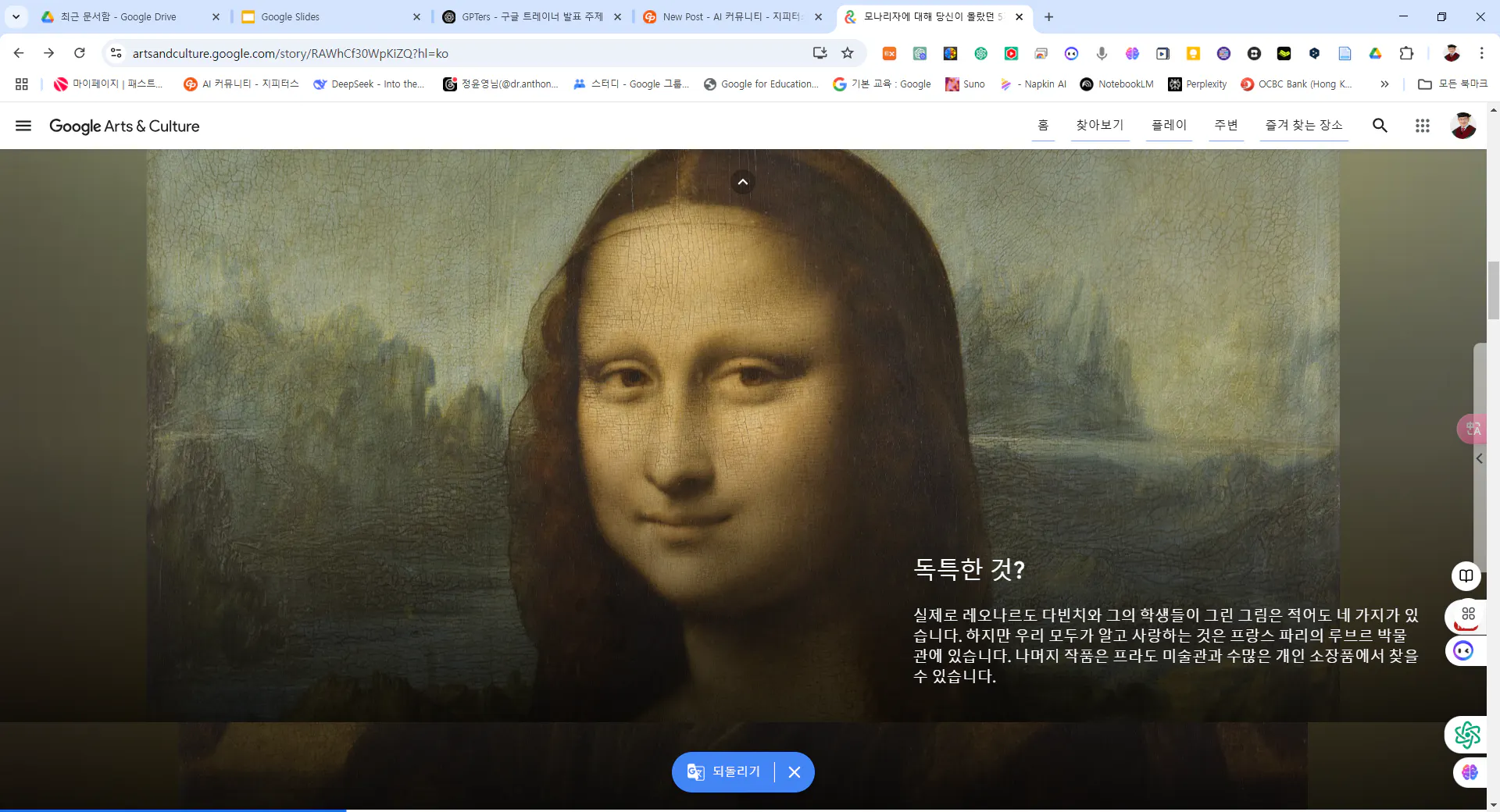Expand the side panel left-chevron handle
The image size is (1500, 812).
[x=1479, y=459]
